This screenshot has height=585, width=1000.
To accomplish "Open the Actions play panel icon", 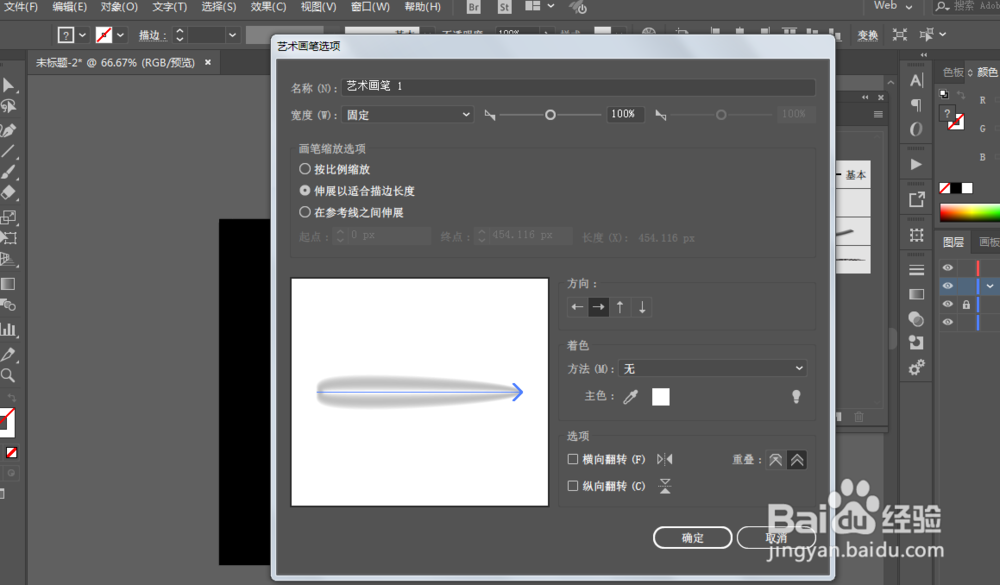I will [x=916, y=164].
